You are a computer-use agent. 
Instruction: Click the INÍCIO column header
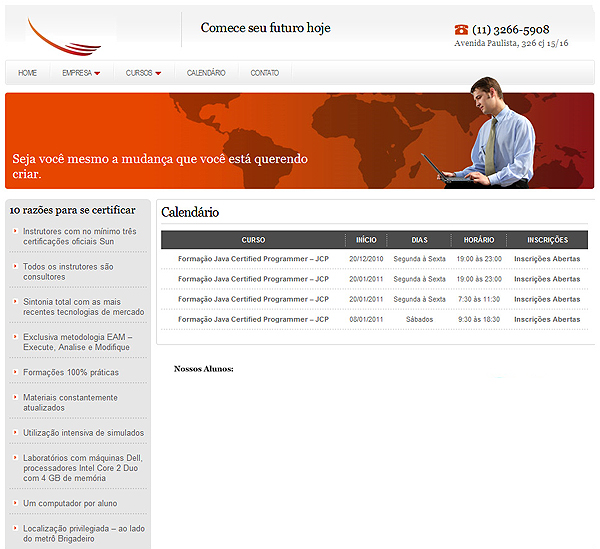(366, 240)
